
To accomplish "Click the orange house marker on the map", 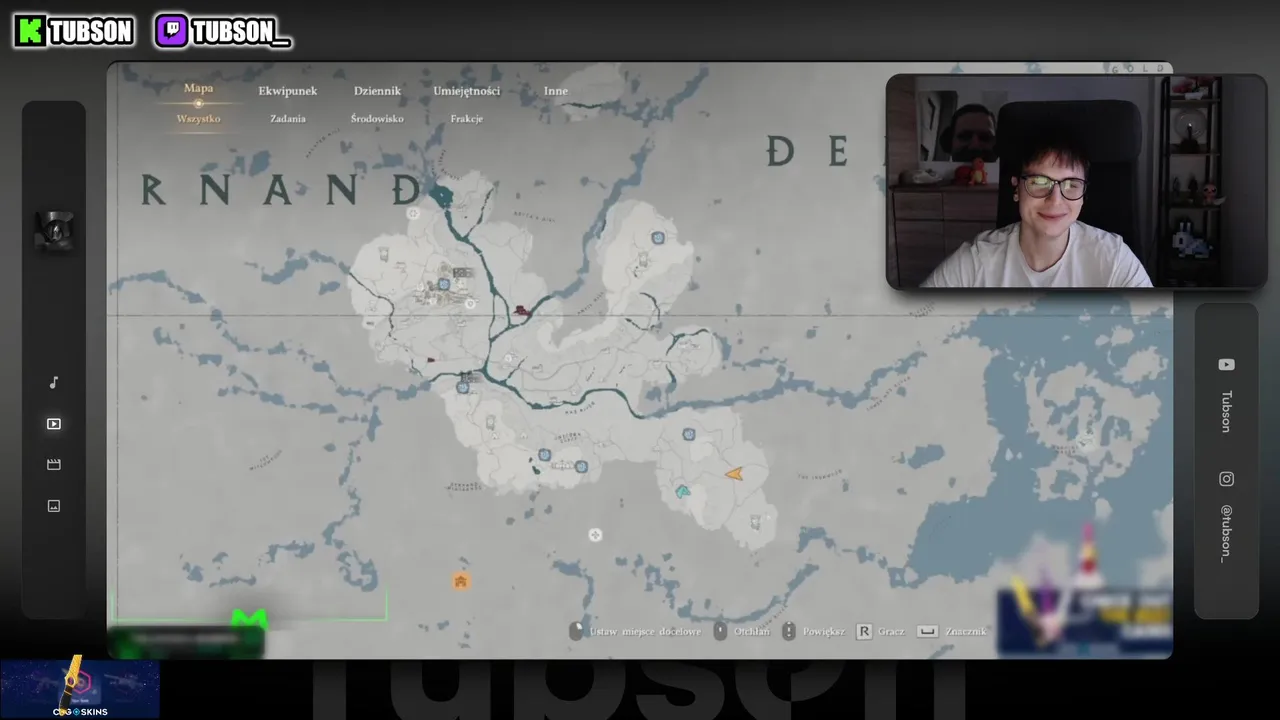I will (x=460, y=581).
